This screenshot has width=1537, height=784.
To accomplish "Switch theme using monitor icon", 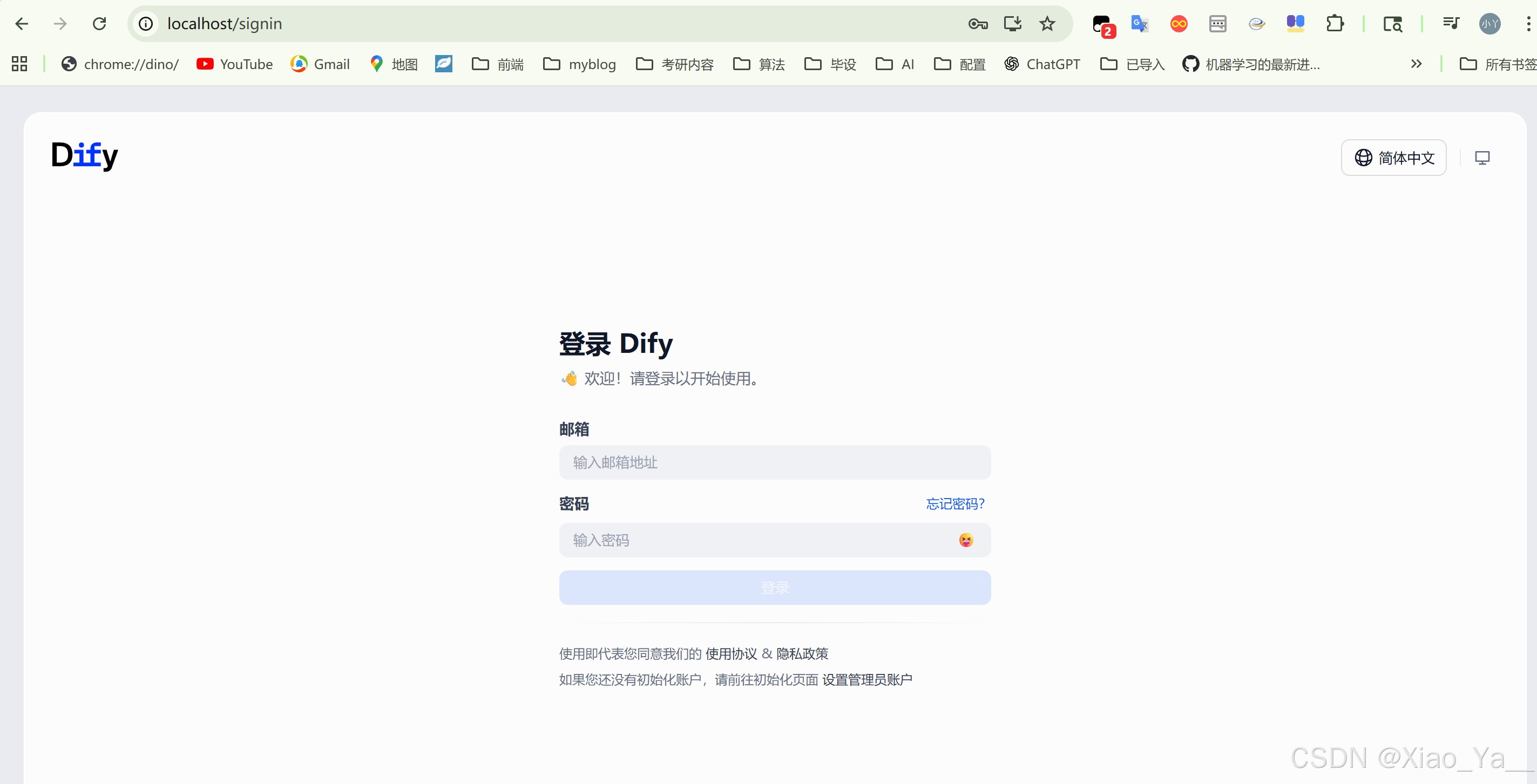I will click(1481, 158).
